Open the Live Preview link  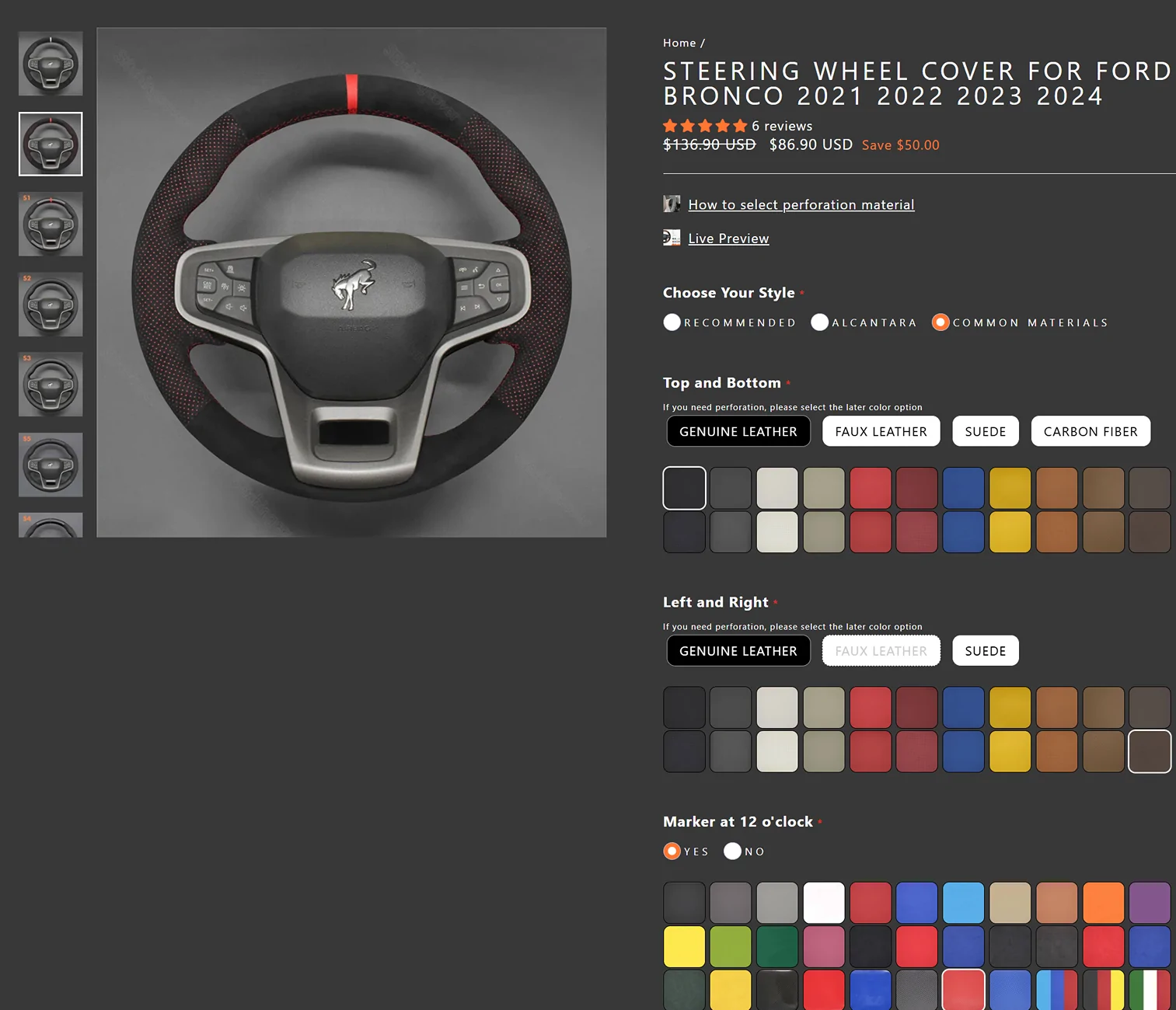[x=728, y=239]
